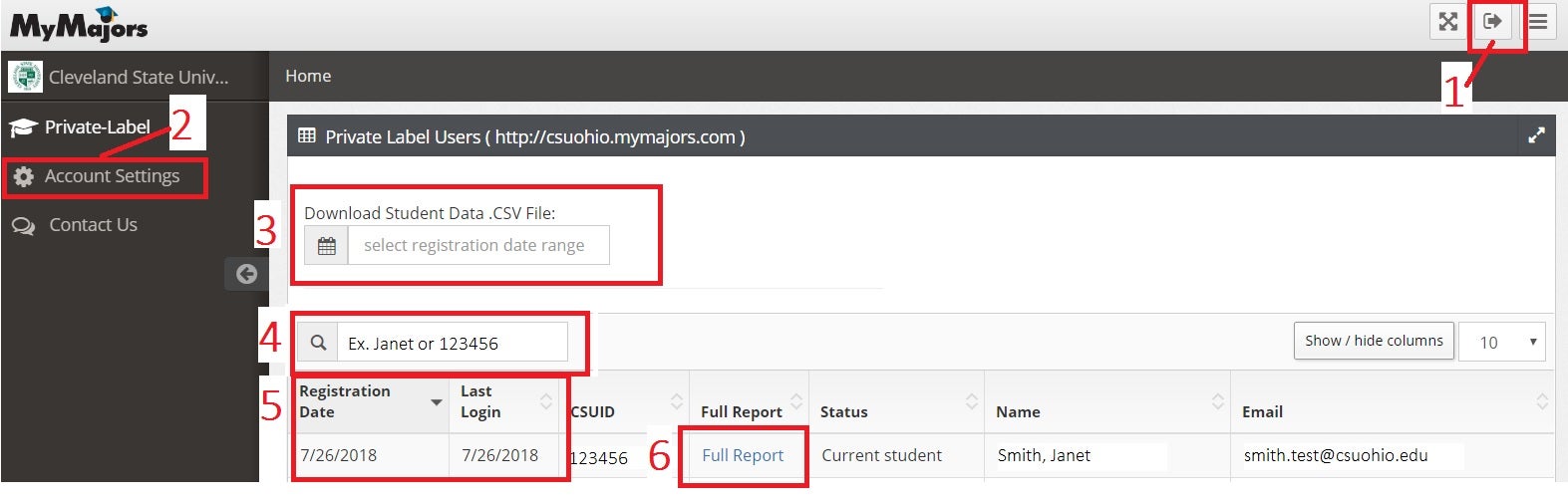Screen dimensions: 1568x502
Task: Click the search magnifier icon
Action: coord(318,343)
